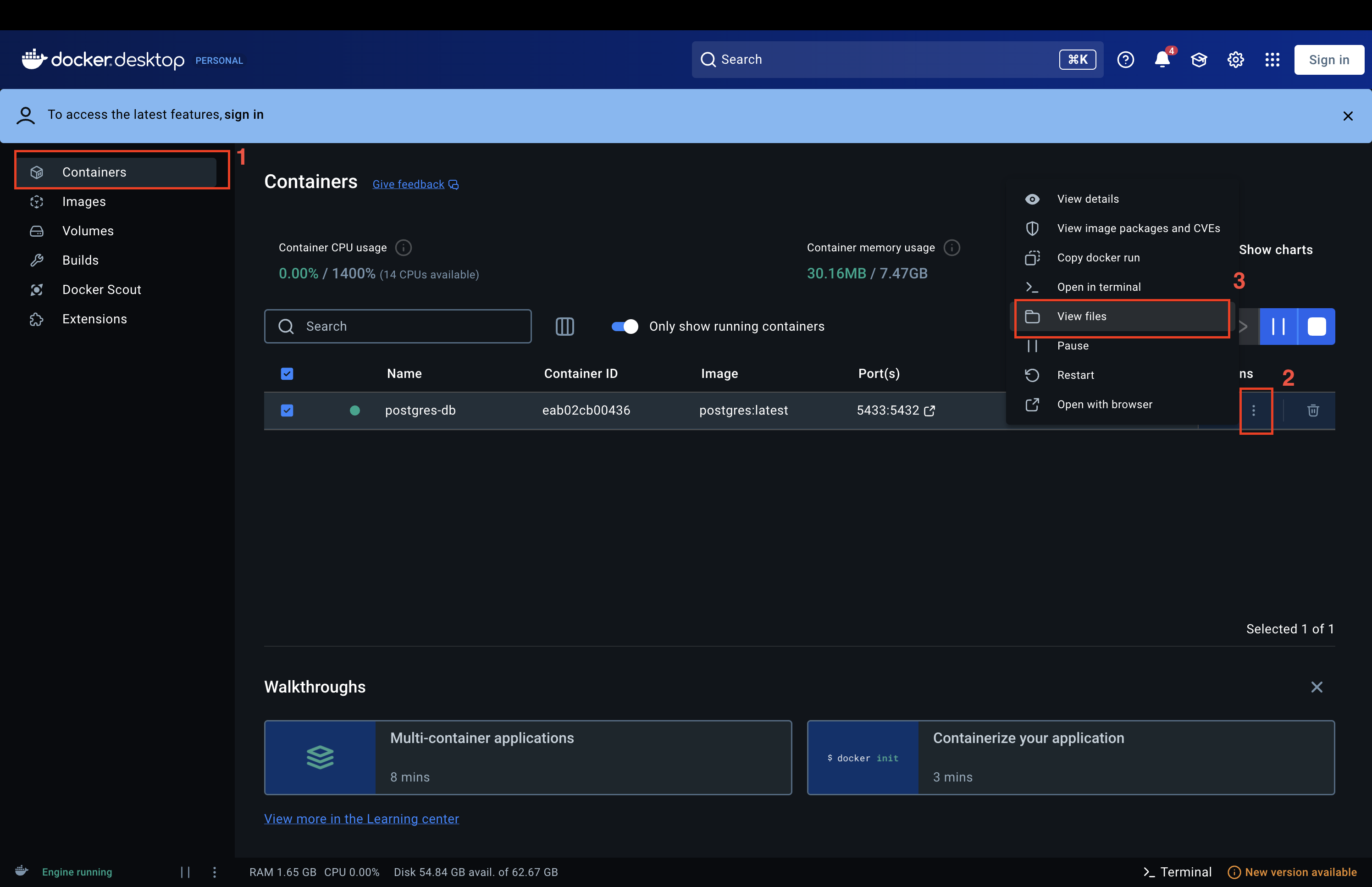Select View files from the context menu
This screenshot has height=887, width=1372.
tap(1081, 316)
